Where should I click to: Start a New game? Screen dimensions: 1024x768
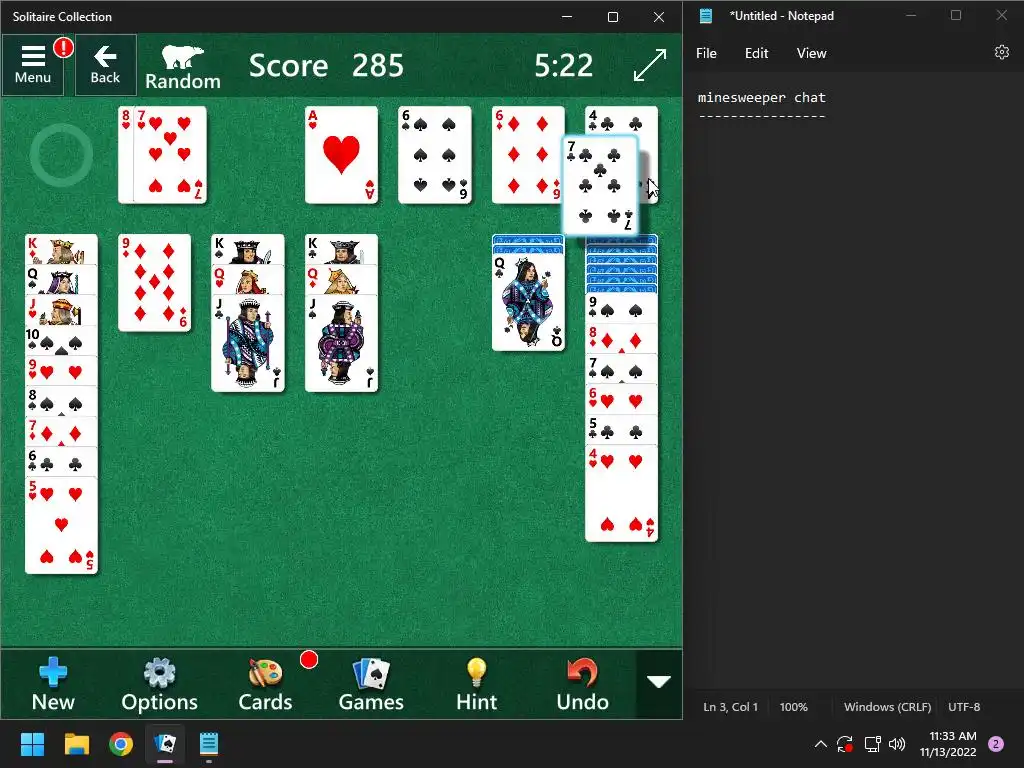tap(53, 684)
